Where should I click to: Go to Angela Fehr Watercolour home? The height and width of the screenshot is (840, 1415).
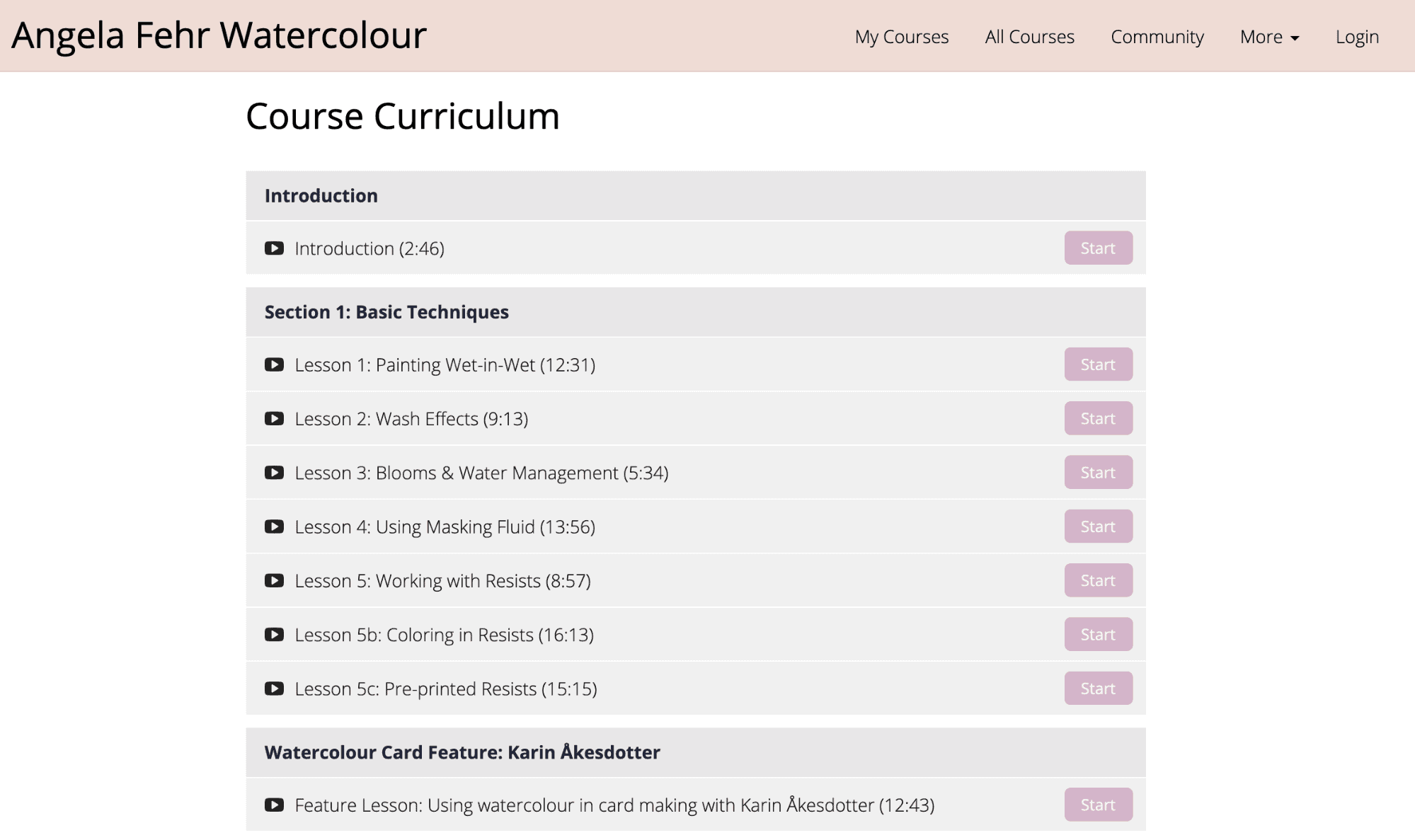pyautogui.click(x=219, y=35)
